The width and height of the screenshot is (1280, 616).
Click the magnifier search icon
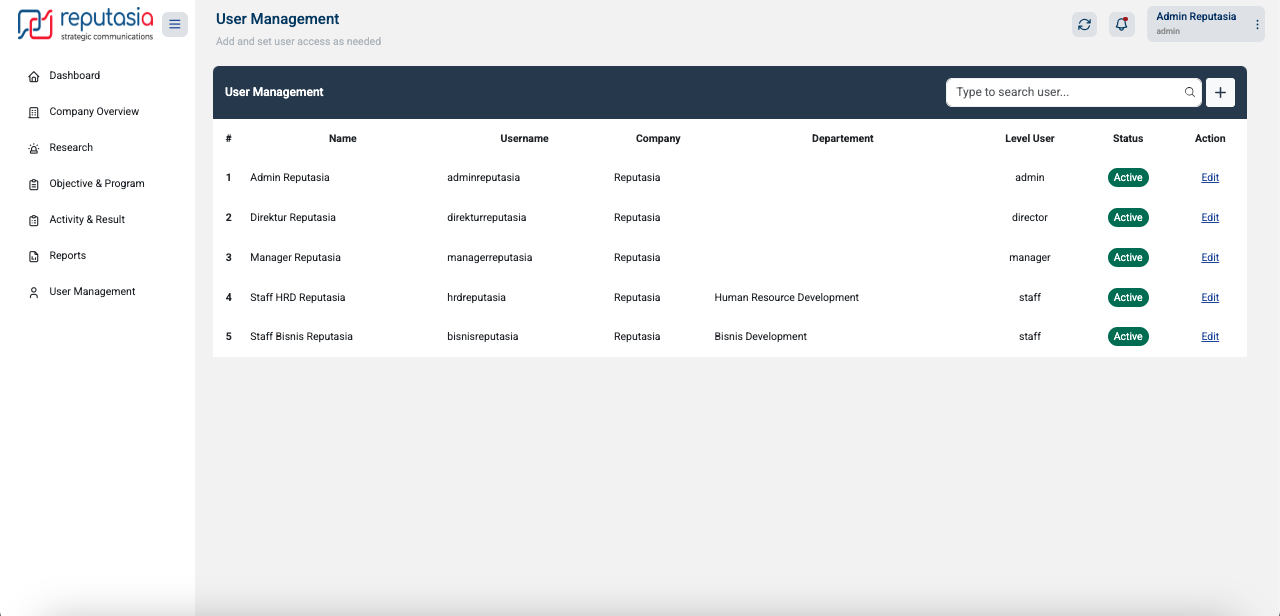tap(1190, 92)
